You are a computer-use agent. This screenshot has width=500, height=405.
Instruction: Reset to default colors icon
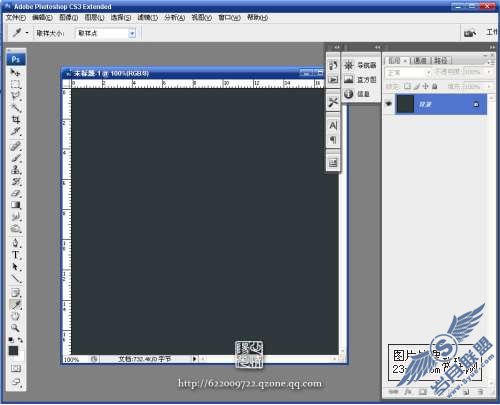[11, 340]
